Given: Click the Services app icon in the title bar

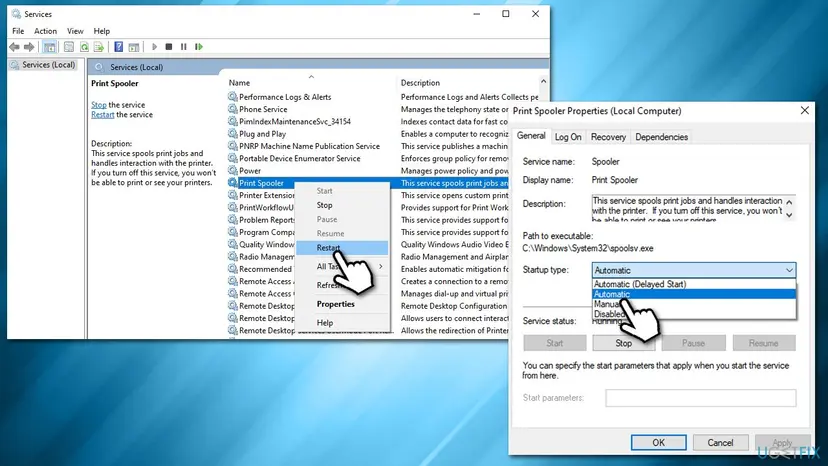Looking at the screenshot, I should coord(16,14).
